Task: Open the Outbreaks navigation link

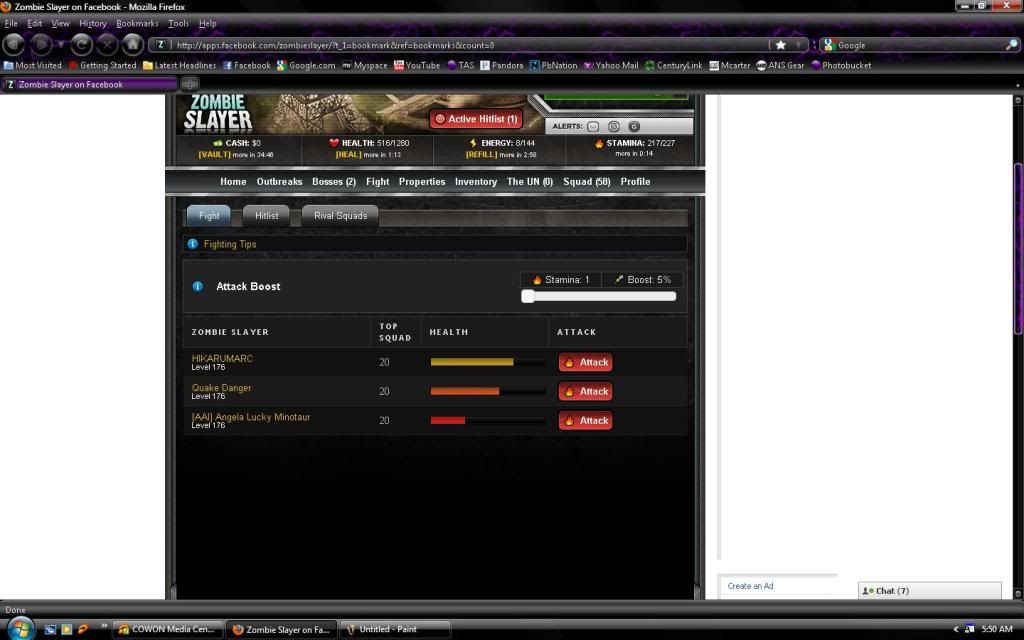Action: click(x=280, y=182)
